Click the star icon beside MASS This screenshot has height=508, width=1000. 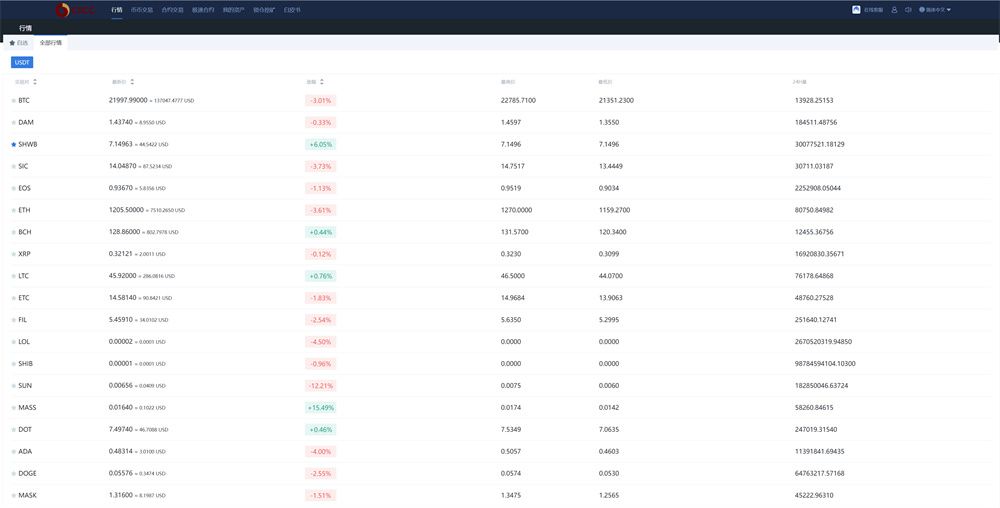(x=14, y=408)
